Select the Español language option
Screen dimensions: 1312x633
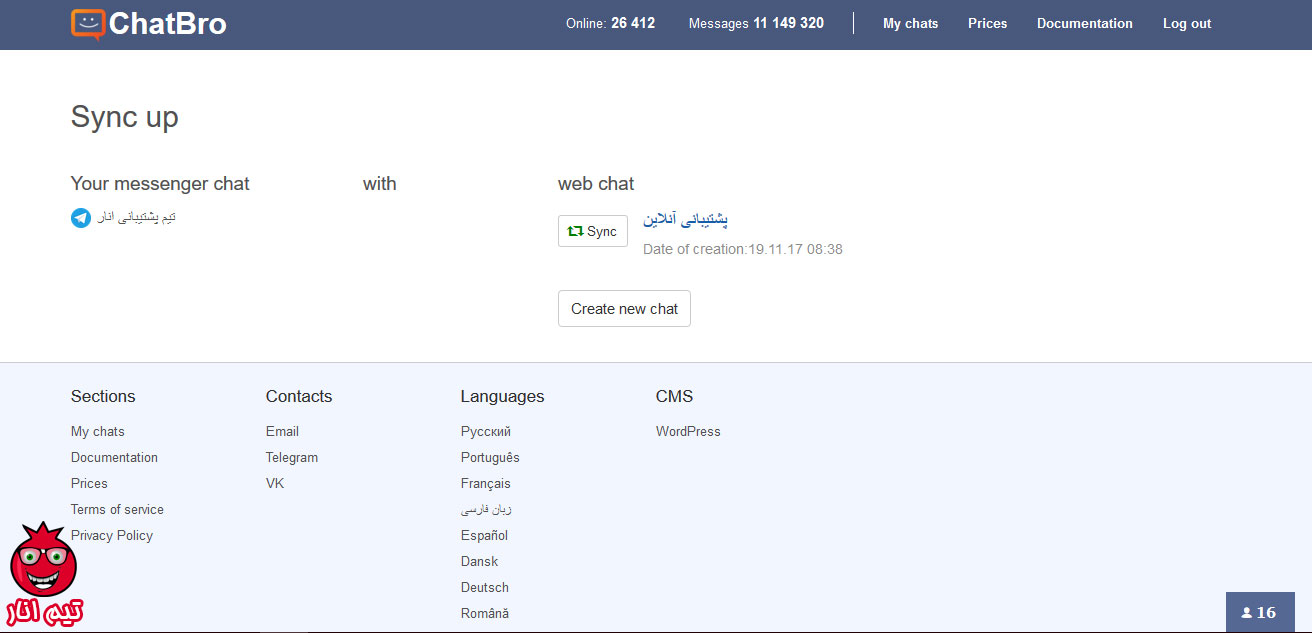[484, 535]
